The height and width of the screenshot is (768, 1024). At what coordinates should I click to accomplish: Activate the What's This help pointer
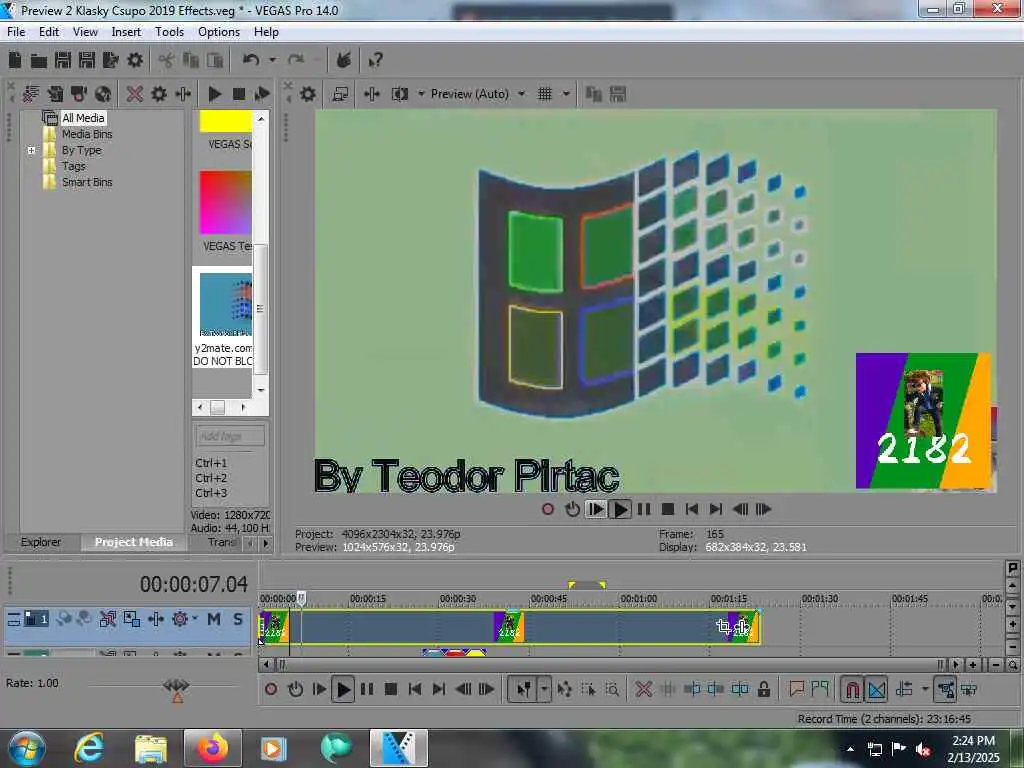(x=375, y=61)
